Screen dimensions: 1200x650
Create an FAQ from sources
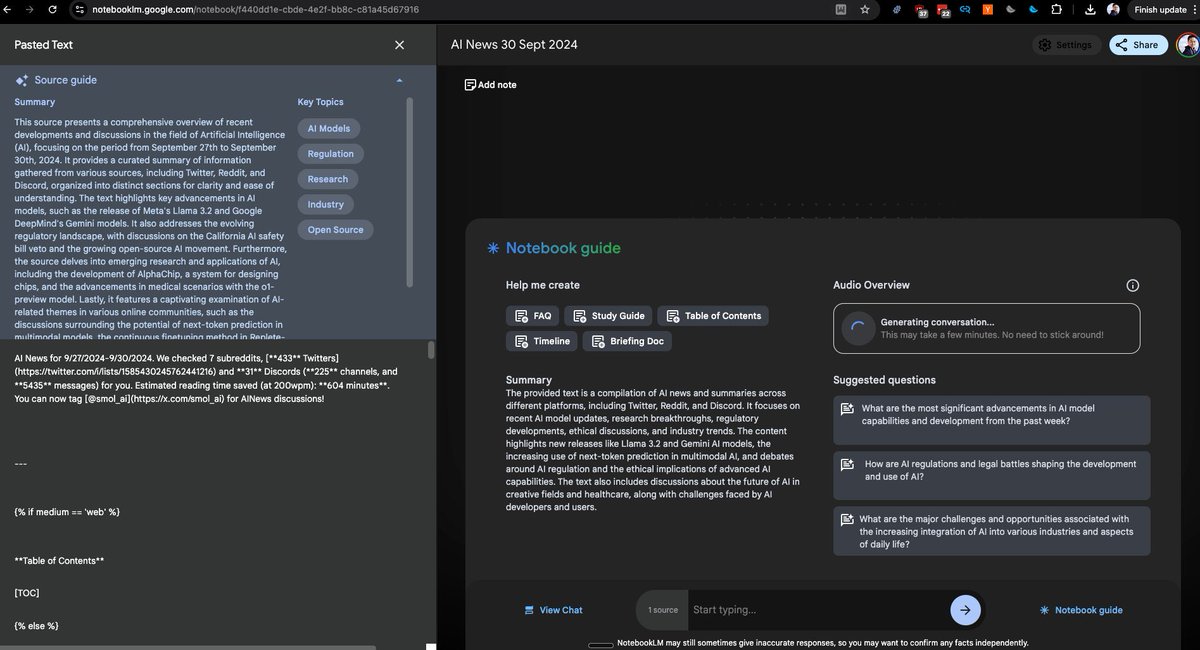coord(533,316)
